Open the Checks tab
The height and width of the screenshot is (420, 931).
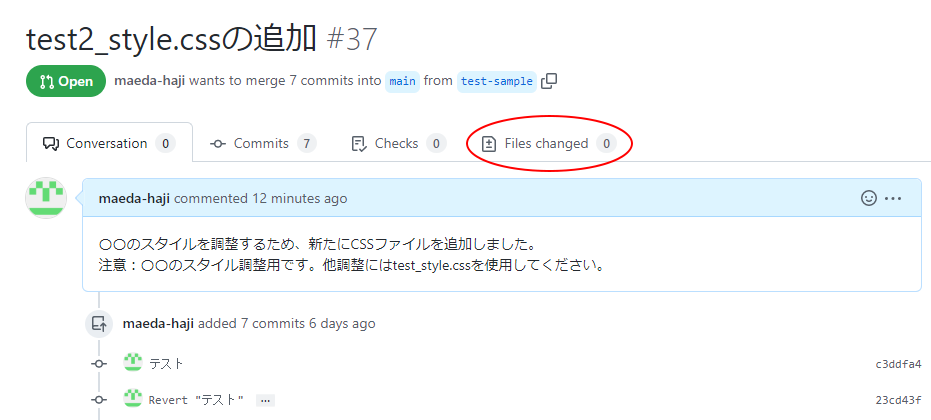[398, 143]
